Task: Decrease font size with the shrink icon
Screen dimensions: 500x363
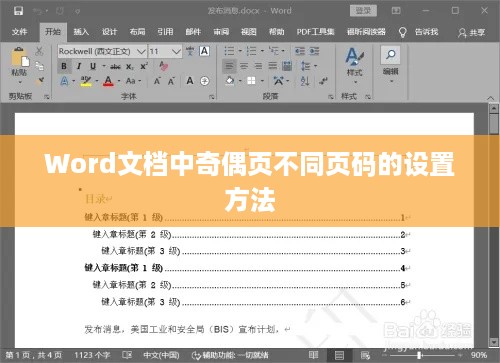Action: pos(171,81)
